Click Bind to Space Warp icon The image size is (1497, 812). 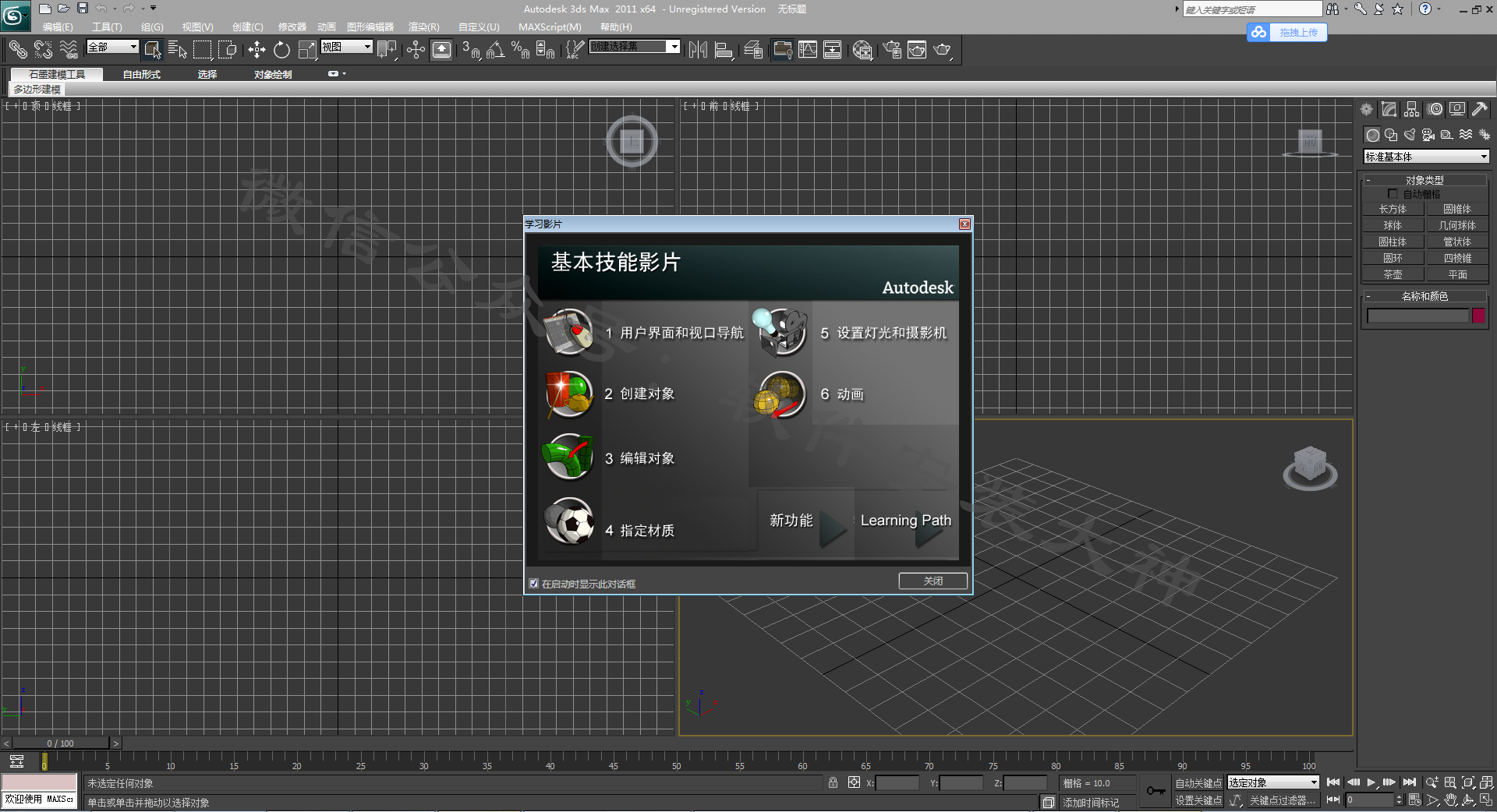click(x=69, y=50)
